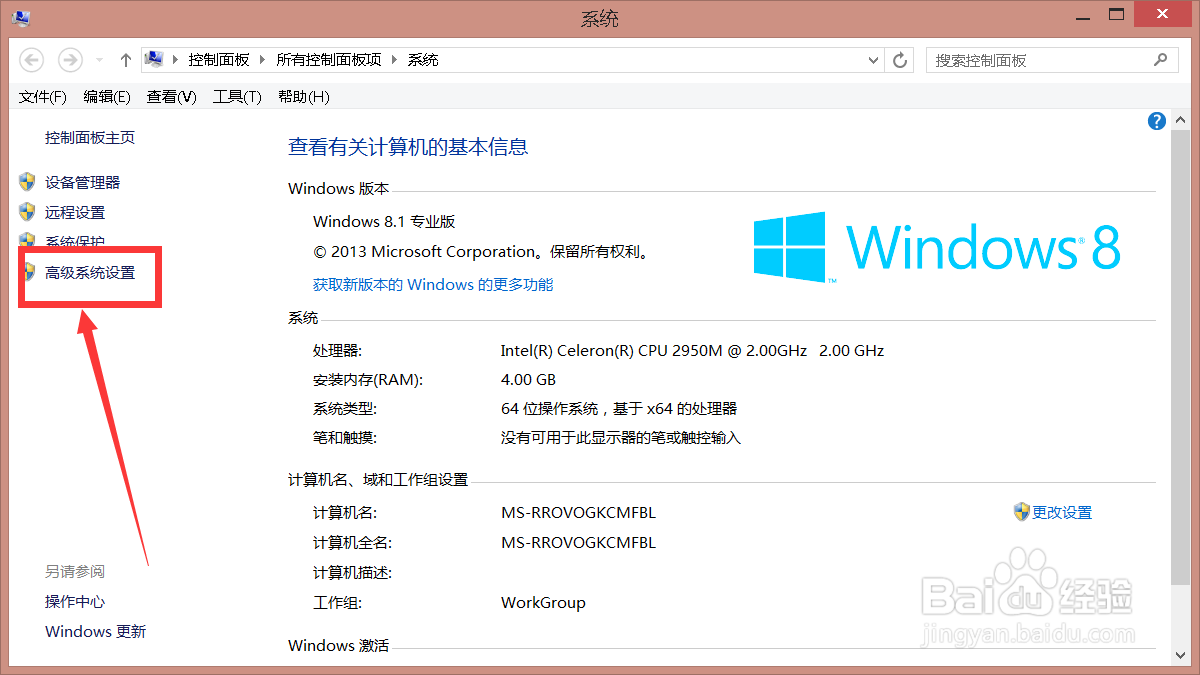Click the magnifier search icon

pos(1161,60)
